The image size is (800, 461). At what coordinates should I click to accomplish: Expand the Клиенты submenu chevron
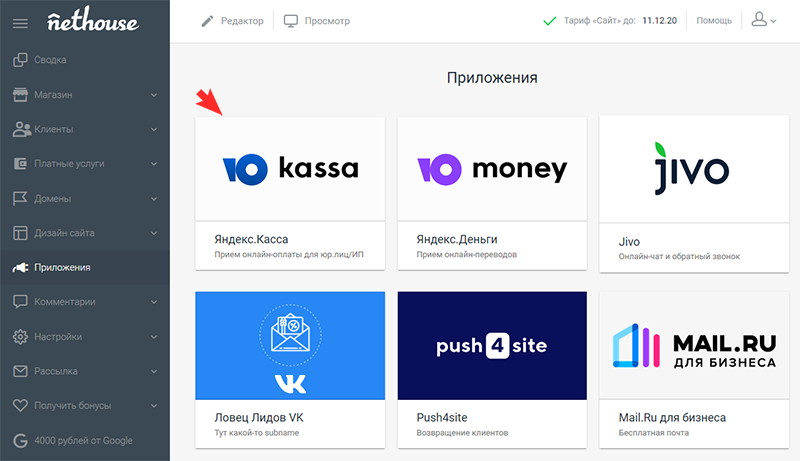[154, 130]
